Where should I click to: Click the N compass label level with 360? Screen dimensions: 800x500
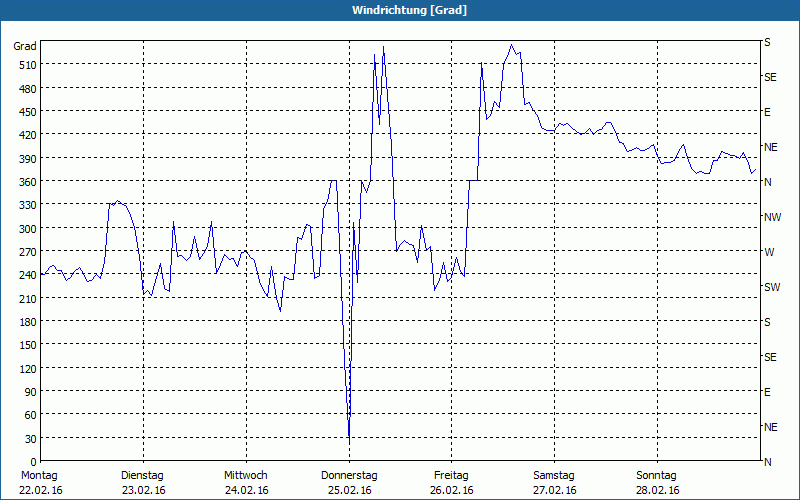pos(767,182)
